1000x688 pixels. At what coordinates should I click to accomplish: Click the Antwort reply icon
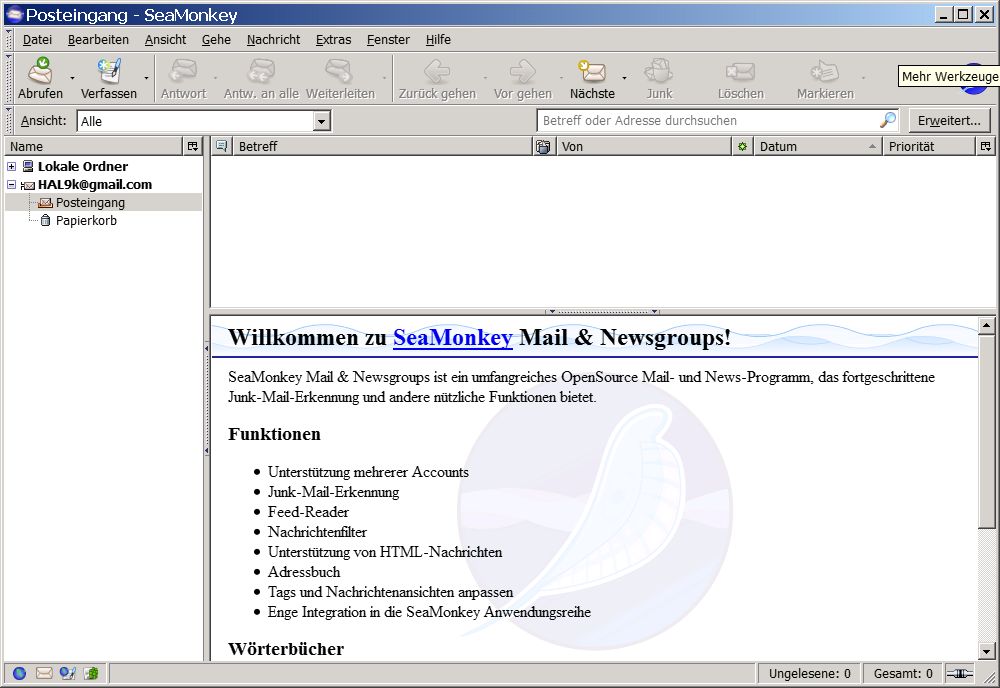click(x=184, y=71)
